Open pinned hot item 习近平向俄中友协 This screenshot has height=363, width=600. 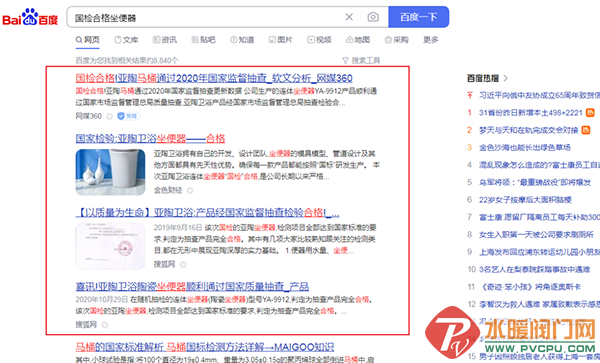(540, 95)
